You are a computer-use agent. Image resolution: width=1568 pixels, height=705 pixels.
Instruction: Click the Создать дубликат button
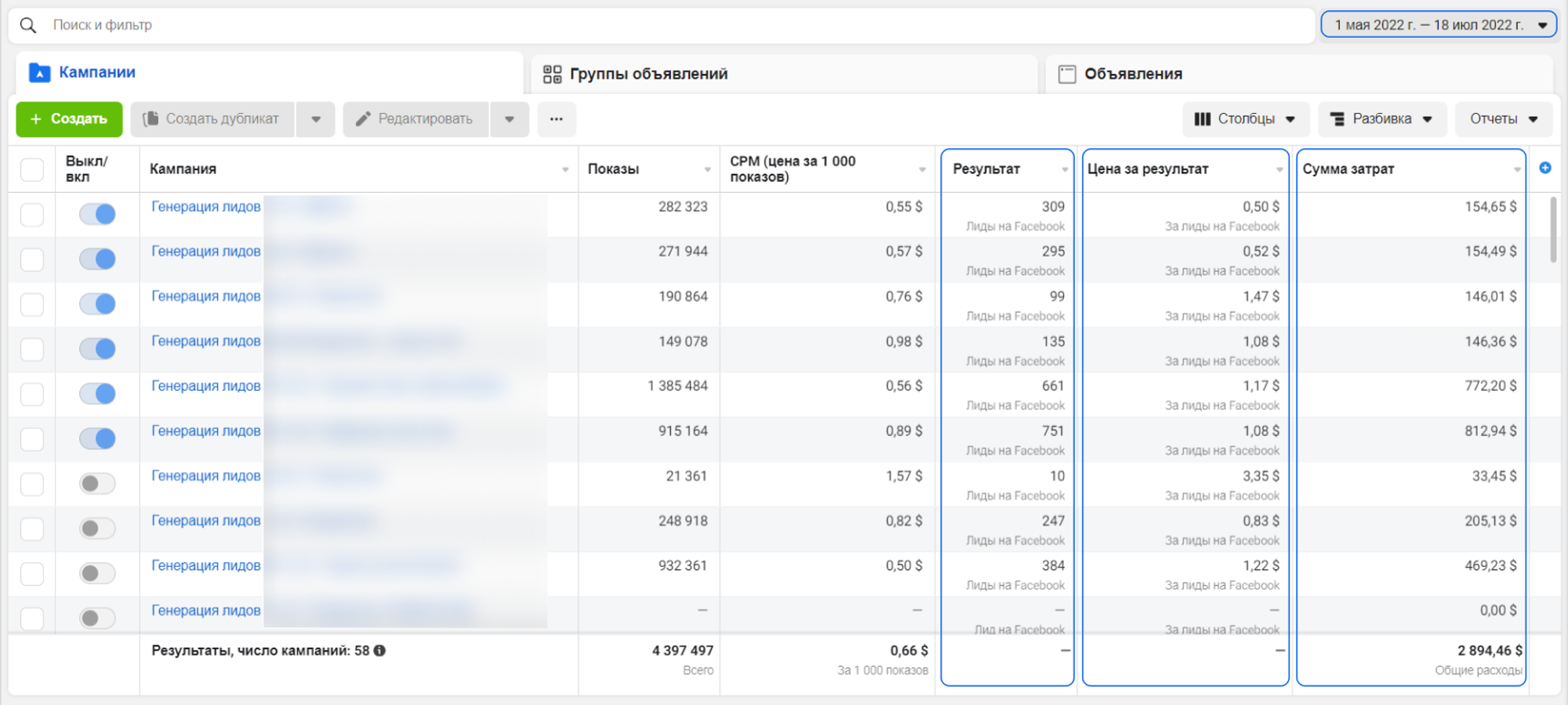click(x=212, y=119)
